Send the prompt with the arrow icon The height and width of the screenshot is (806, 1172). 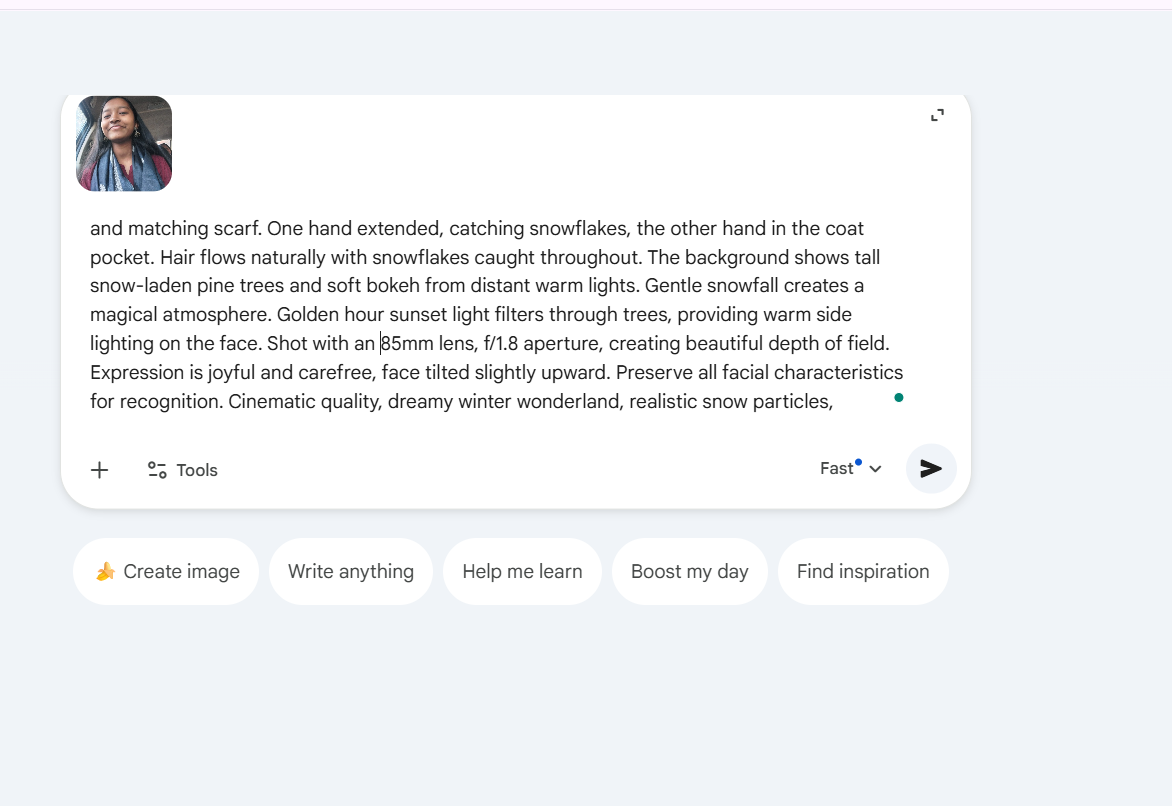coord(931,469)
